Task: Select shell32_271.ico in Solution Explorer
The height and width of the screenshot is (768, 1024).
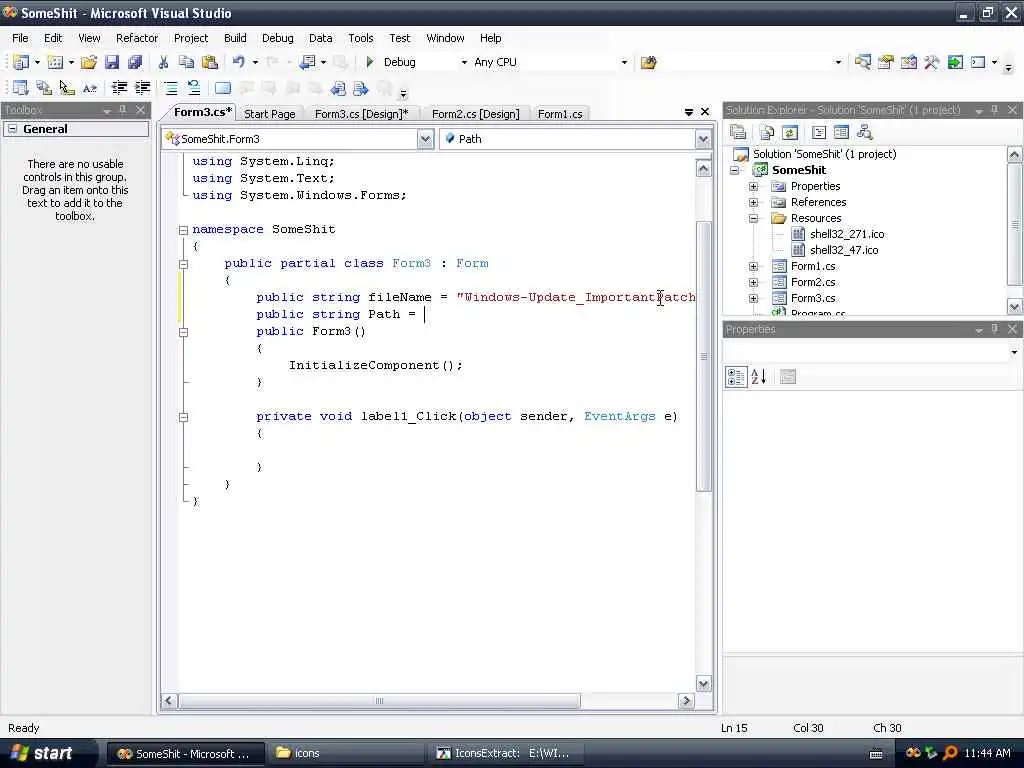Action: 847,234
